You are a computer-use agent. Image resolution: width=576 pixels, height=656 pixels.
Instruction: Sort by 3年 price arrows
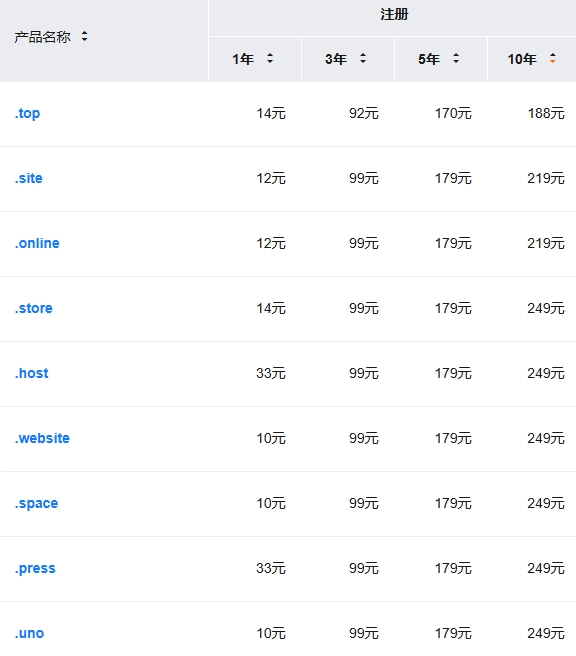click(363, 59)
